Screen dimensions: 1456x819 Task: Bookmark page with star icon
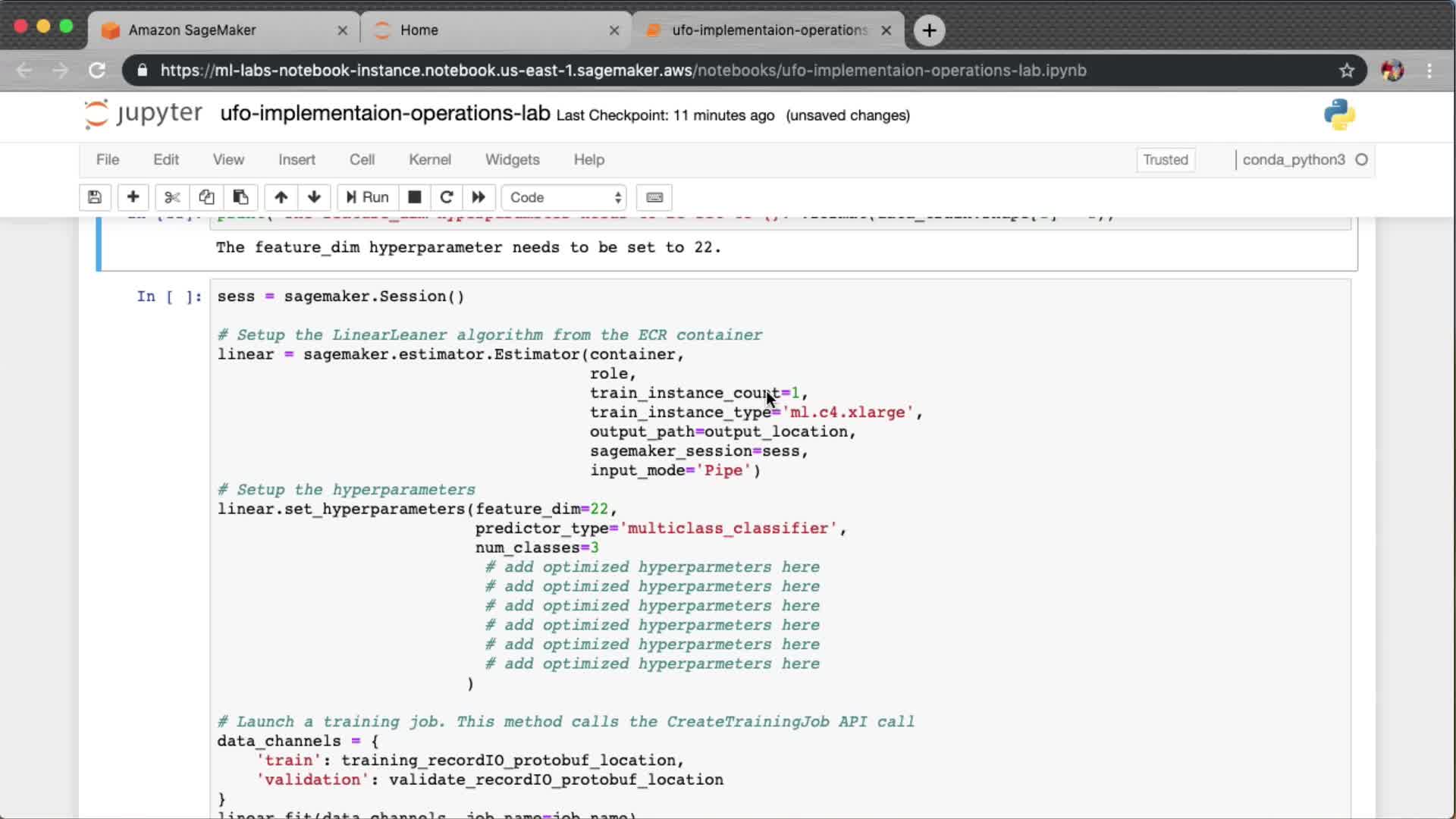[1346, 71]
